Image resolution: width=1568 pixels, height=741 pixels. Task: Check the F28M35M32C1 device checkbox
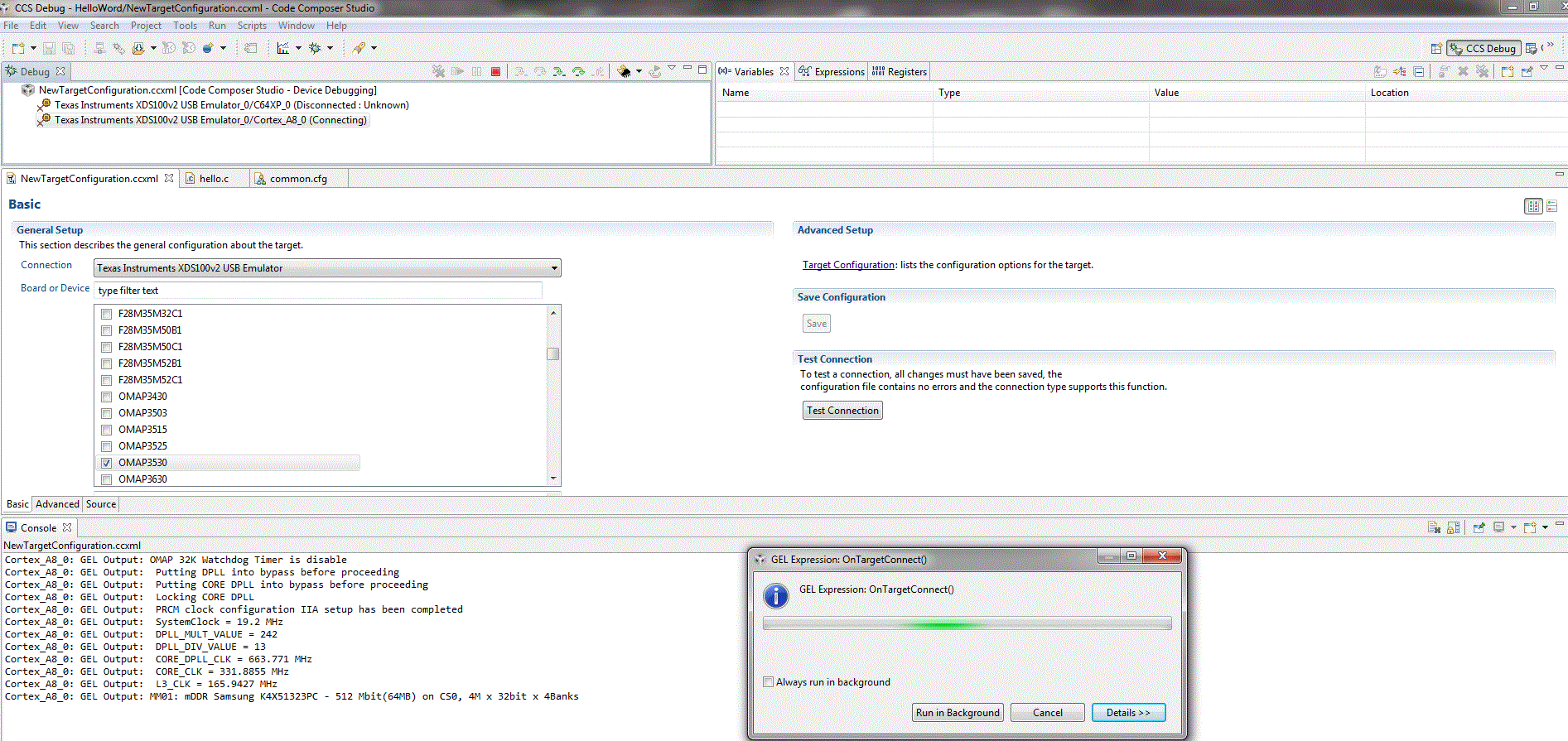[106, 314]
